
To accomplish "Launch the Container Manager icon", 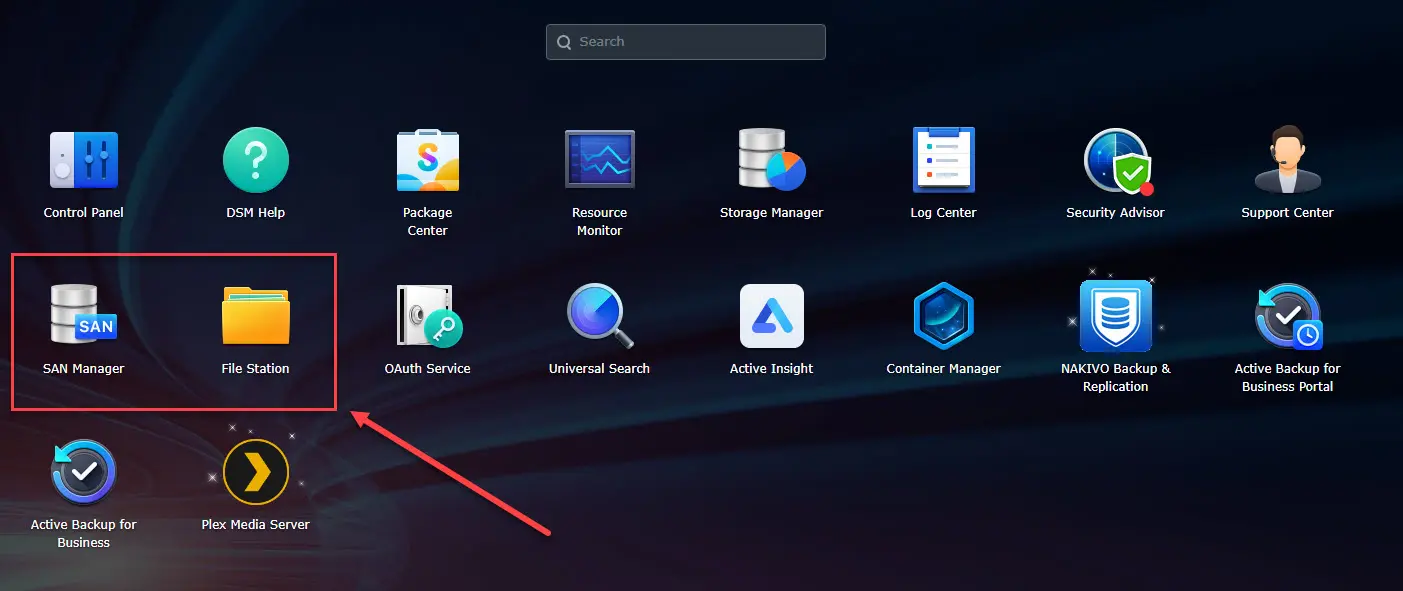I will [944, 316].
